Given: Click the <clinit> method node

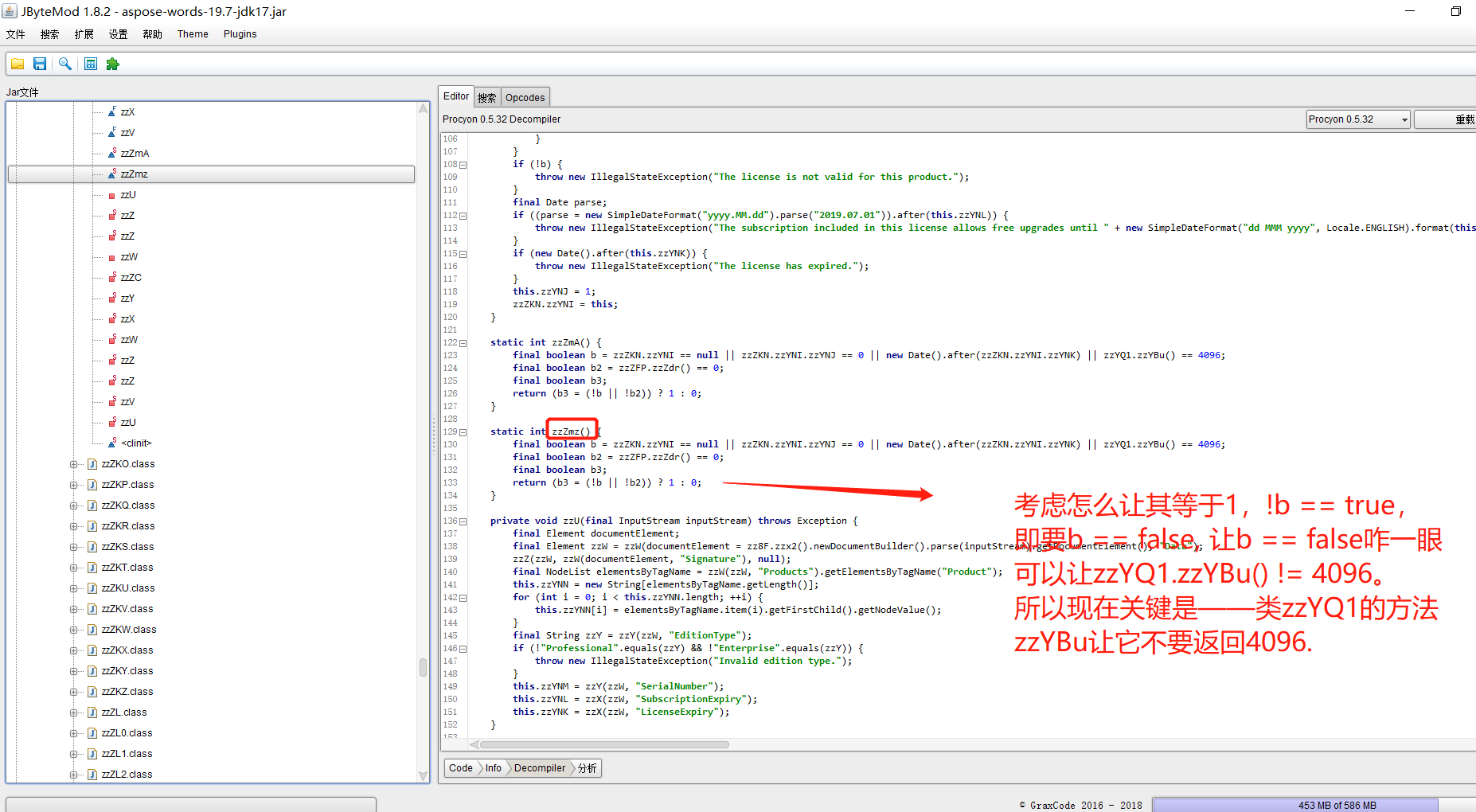Looking at the screenshot, I should click(136, 443).
